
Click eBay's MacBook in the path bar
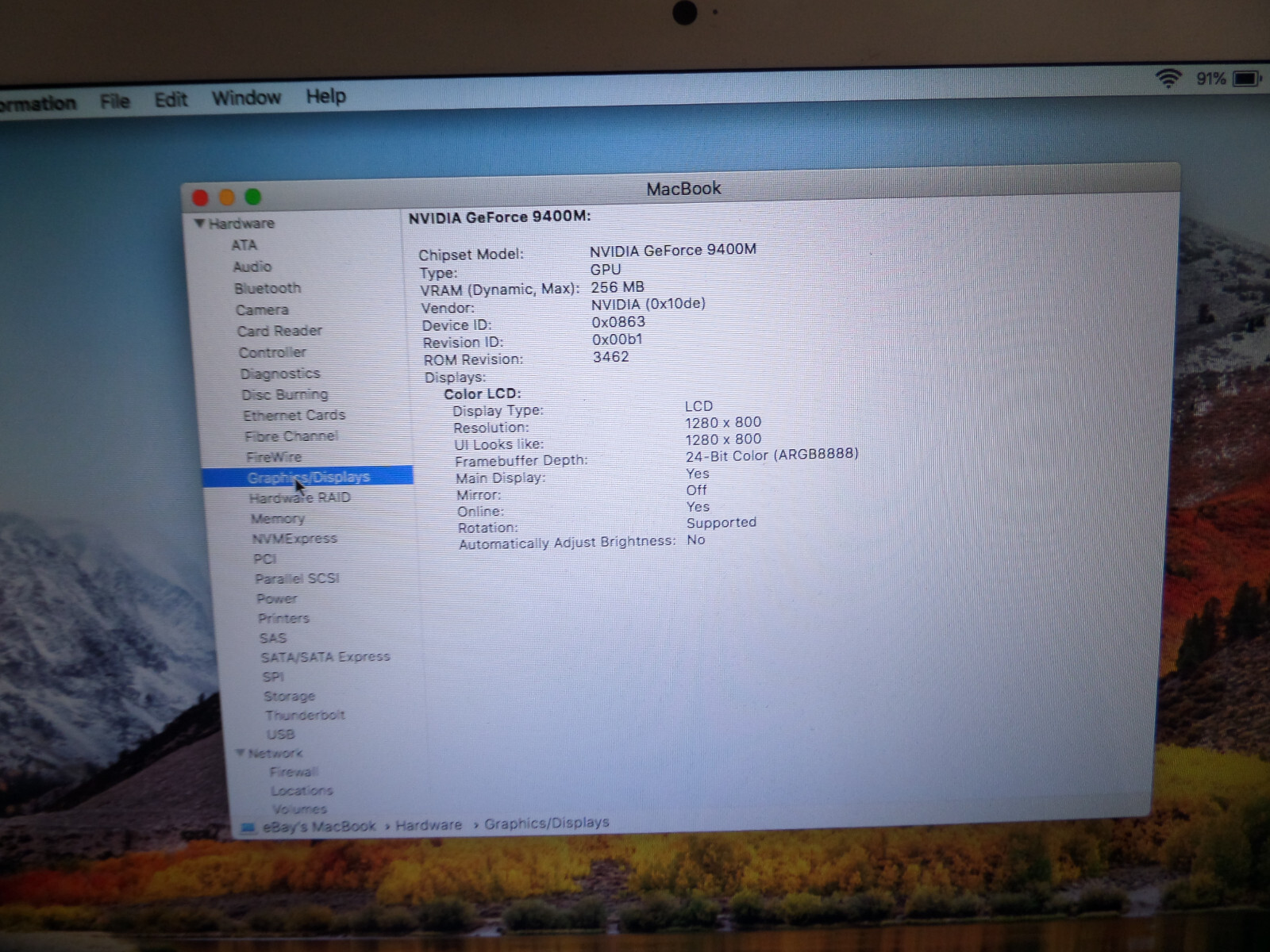(319, 827)
